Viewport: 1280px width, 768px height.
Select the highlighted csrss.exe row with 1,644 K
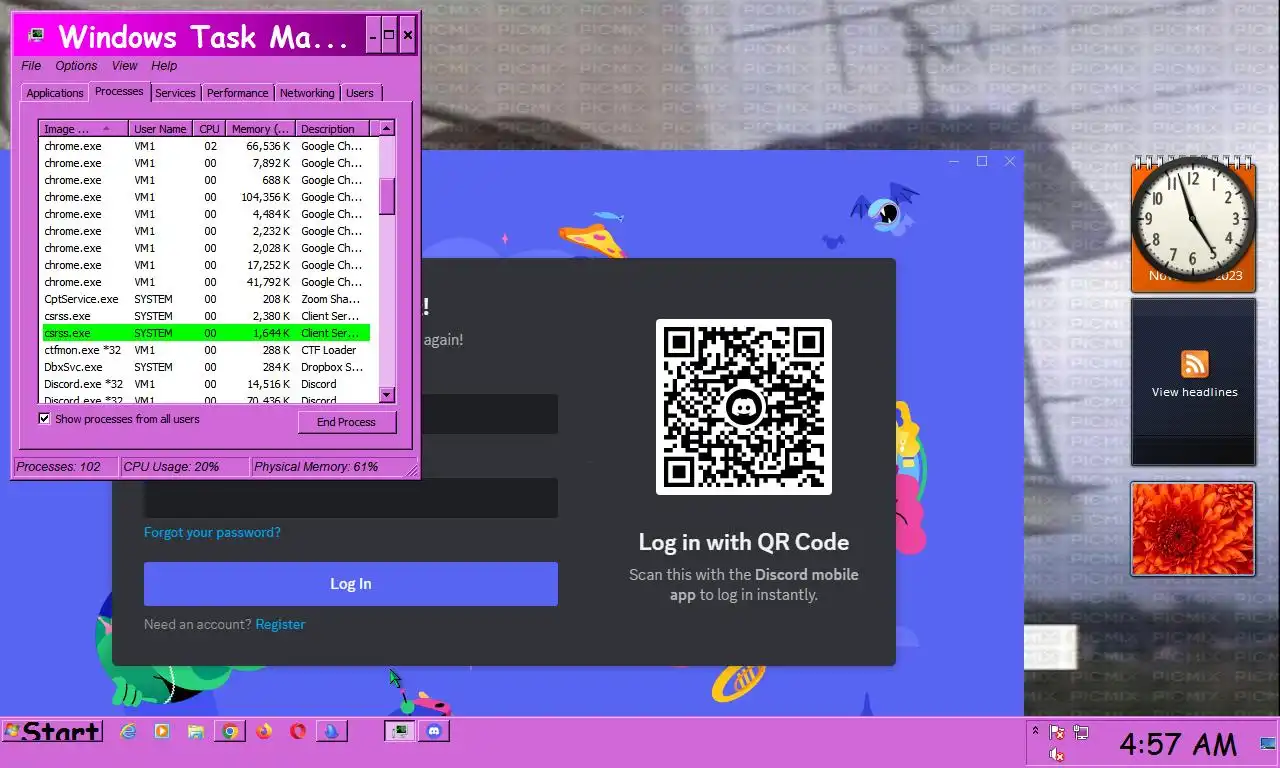(206, 333)
